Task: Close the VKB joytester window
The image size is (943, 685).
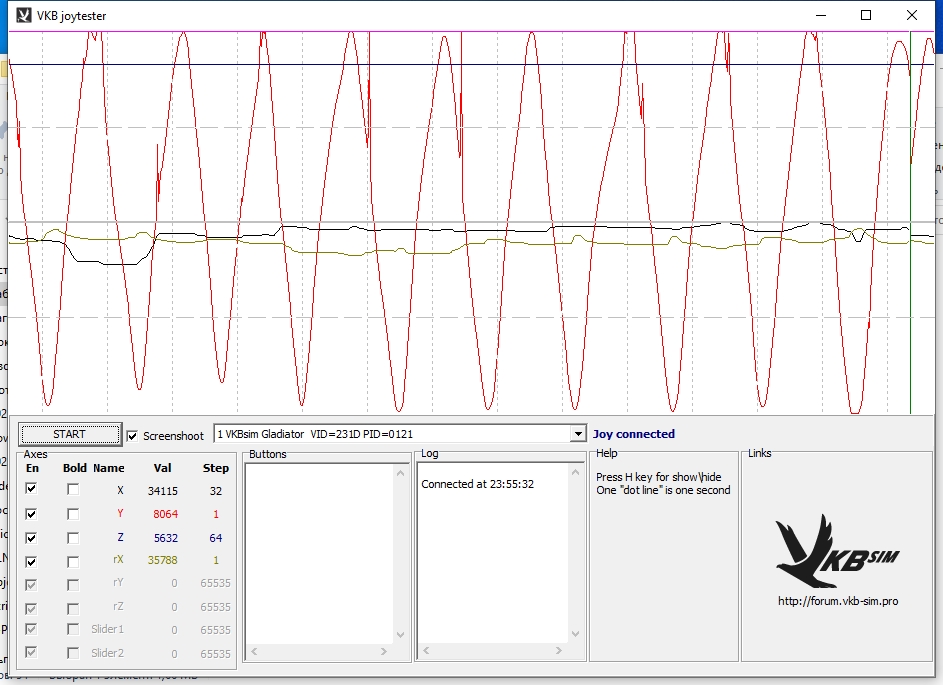Action: coord(912,15)
